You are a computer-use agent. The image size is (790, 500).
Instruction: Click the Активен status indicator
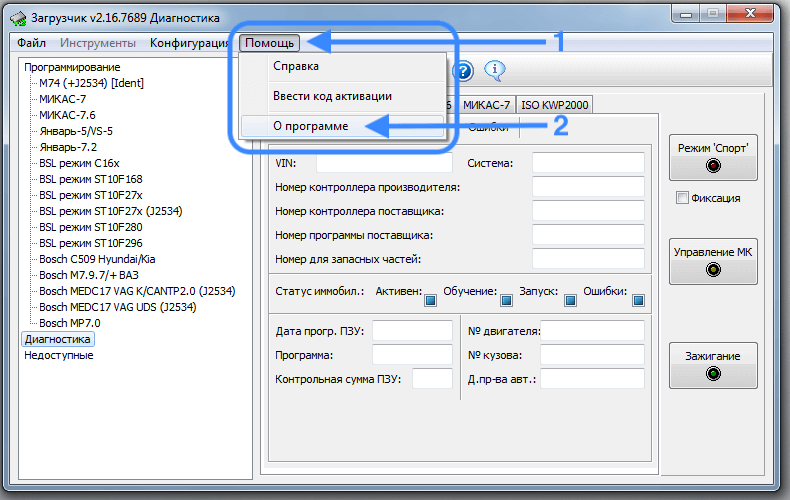(x=430, y=301)
